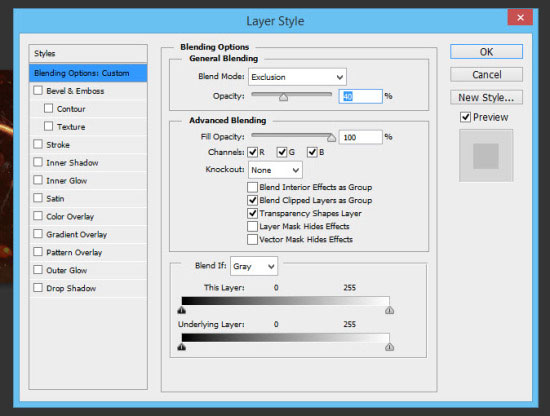Toggle the Drop Shadow effect checkbox

click(x=38, y=288)
